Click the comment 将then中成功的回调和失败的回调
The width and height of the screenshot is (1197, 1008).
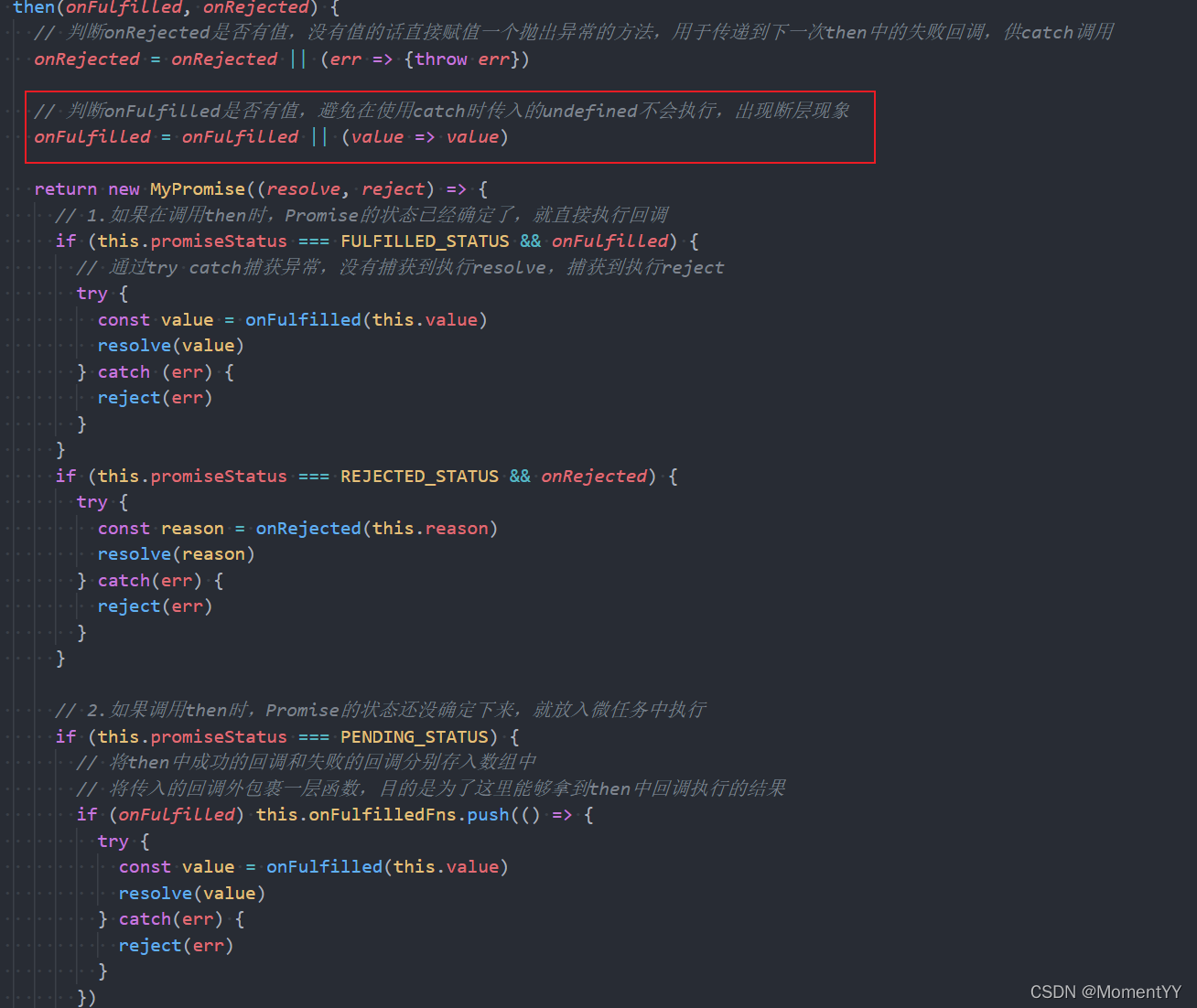(x=307, y=763)
